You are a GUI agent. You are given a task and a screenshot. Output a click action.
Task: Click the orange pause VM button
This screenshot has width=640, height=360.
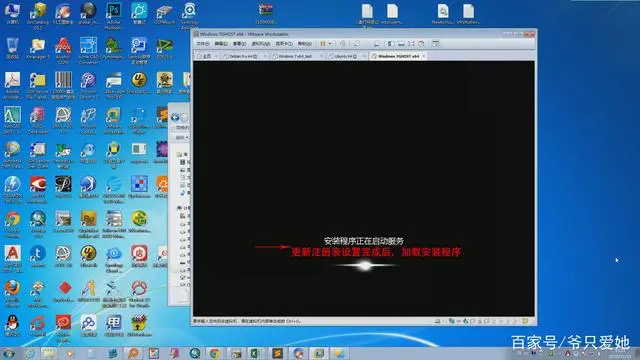tap(323, 44)
